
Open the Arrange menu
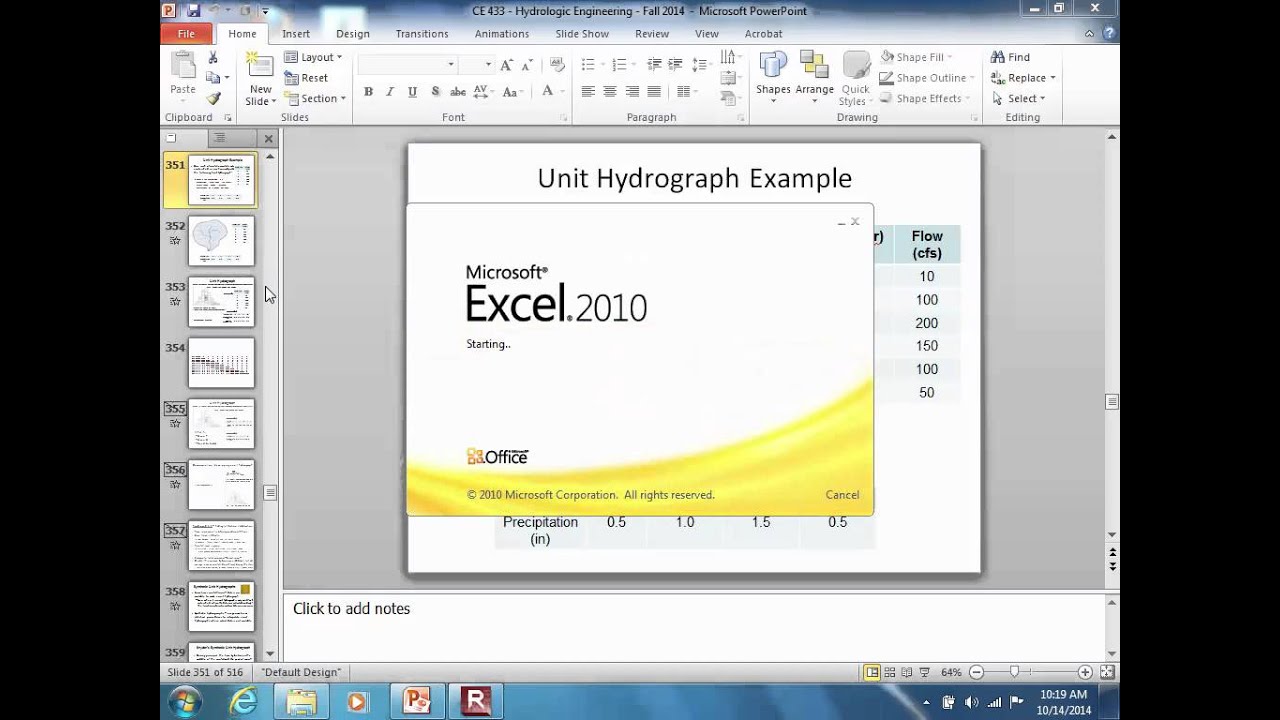(x=814, y=77)
